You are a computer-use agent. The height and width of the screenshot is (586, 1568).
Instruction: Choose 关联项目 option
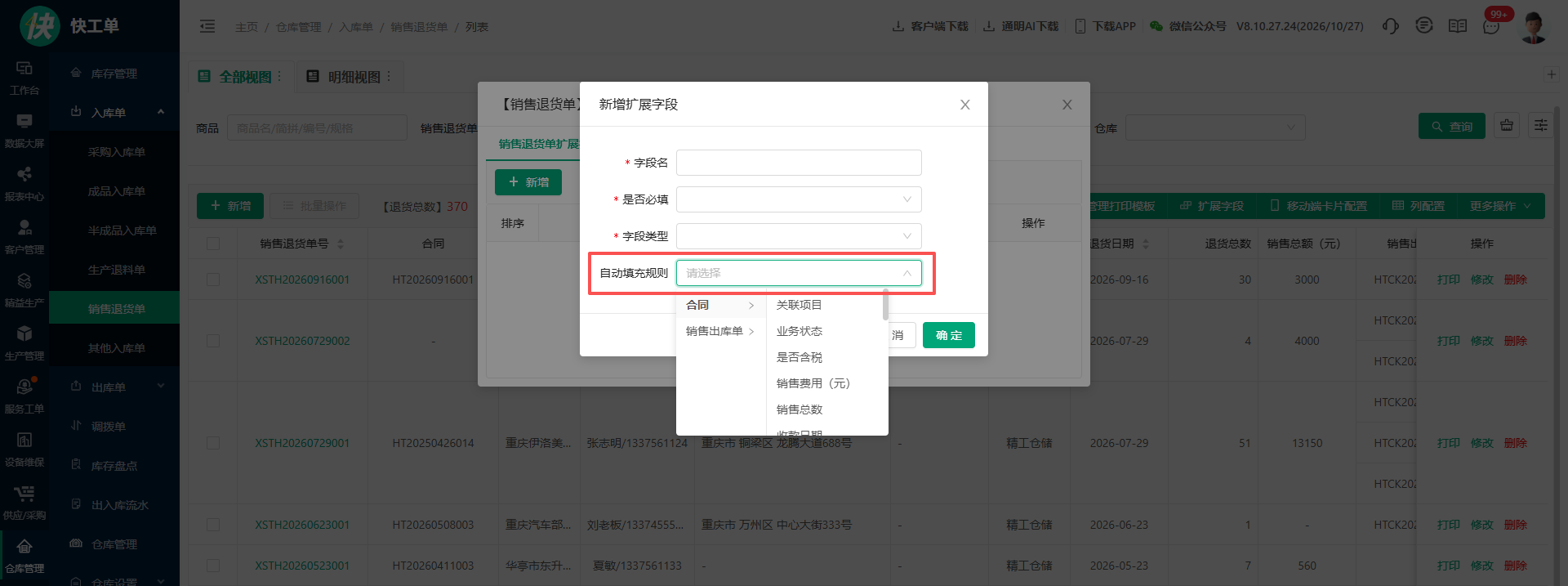825,305
